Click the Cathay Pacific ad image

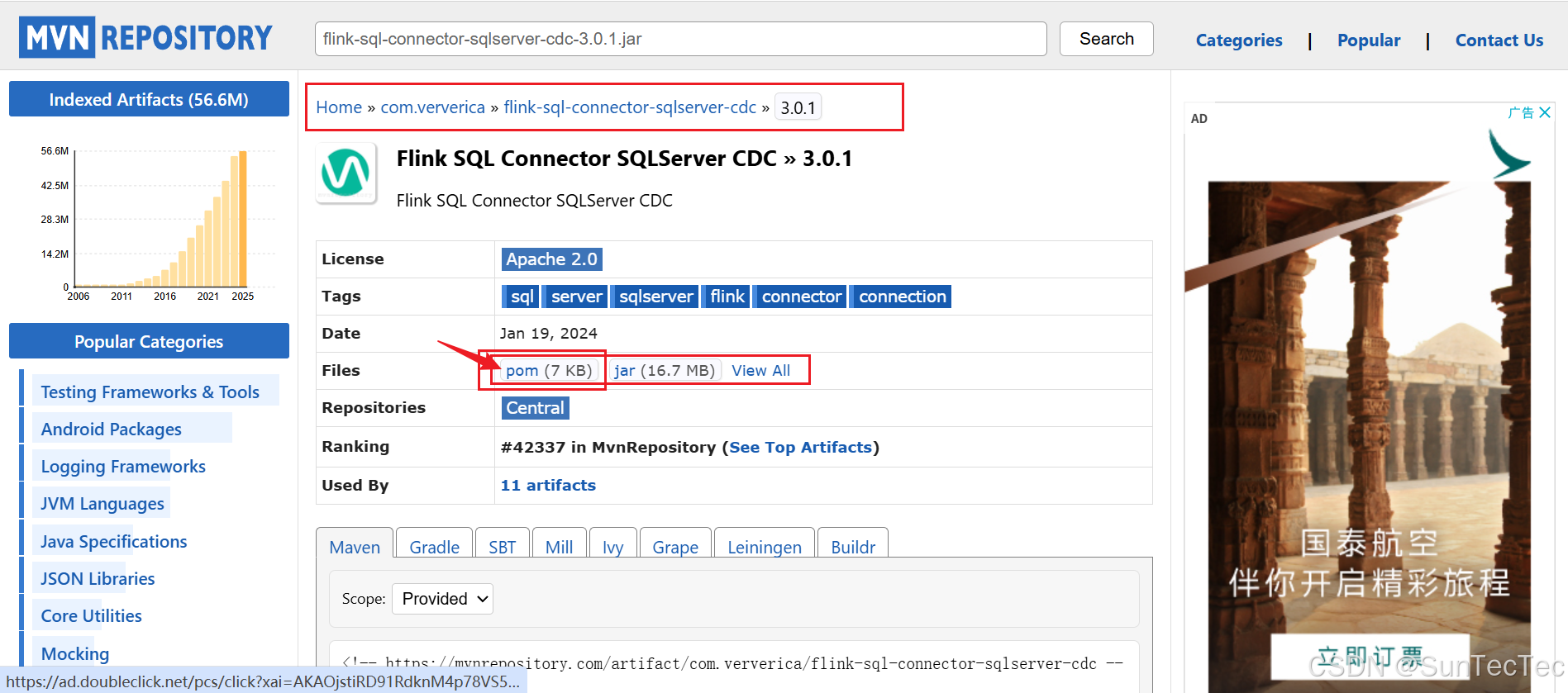[x=1369, y=396]
